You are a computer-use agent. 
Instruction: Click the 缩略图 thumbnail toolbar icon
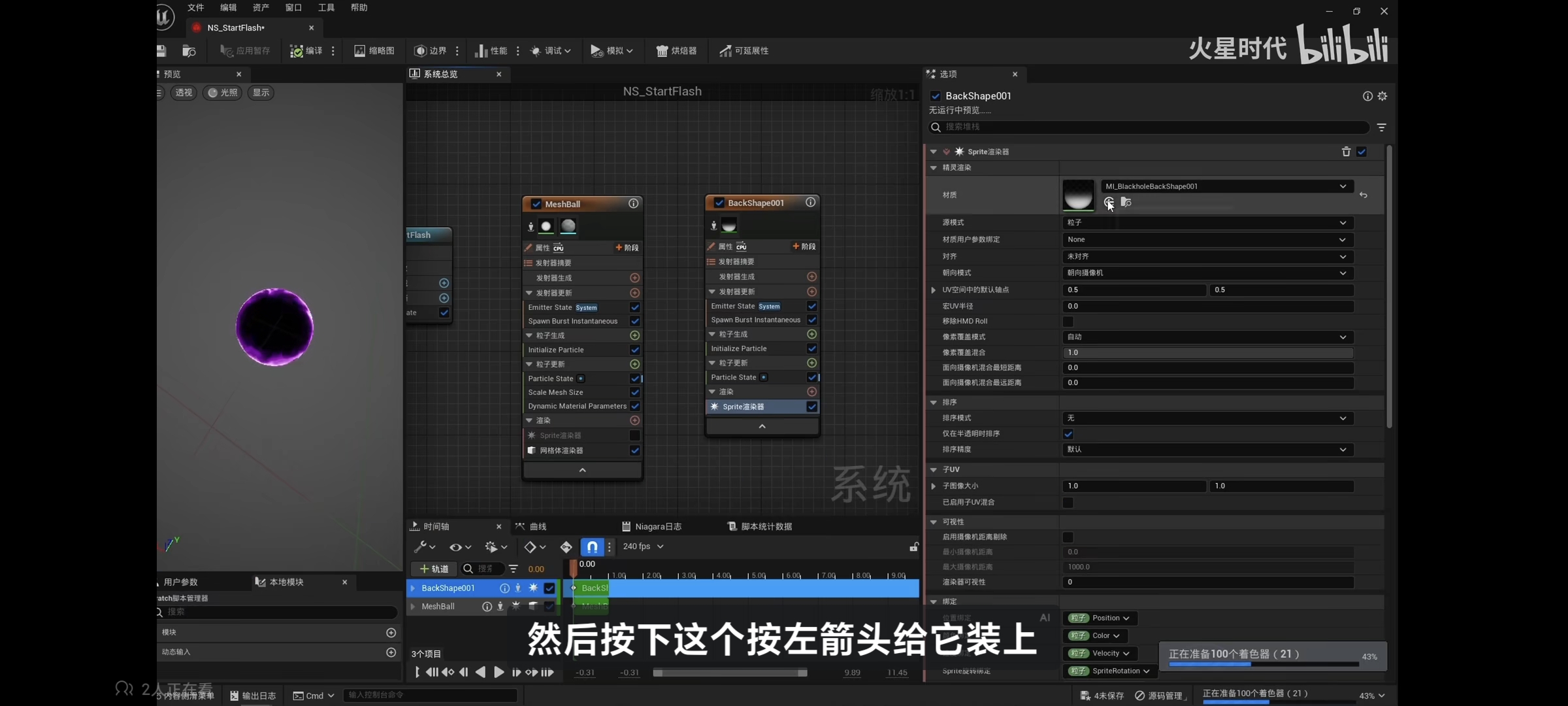359,51
